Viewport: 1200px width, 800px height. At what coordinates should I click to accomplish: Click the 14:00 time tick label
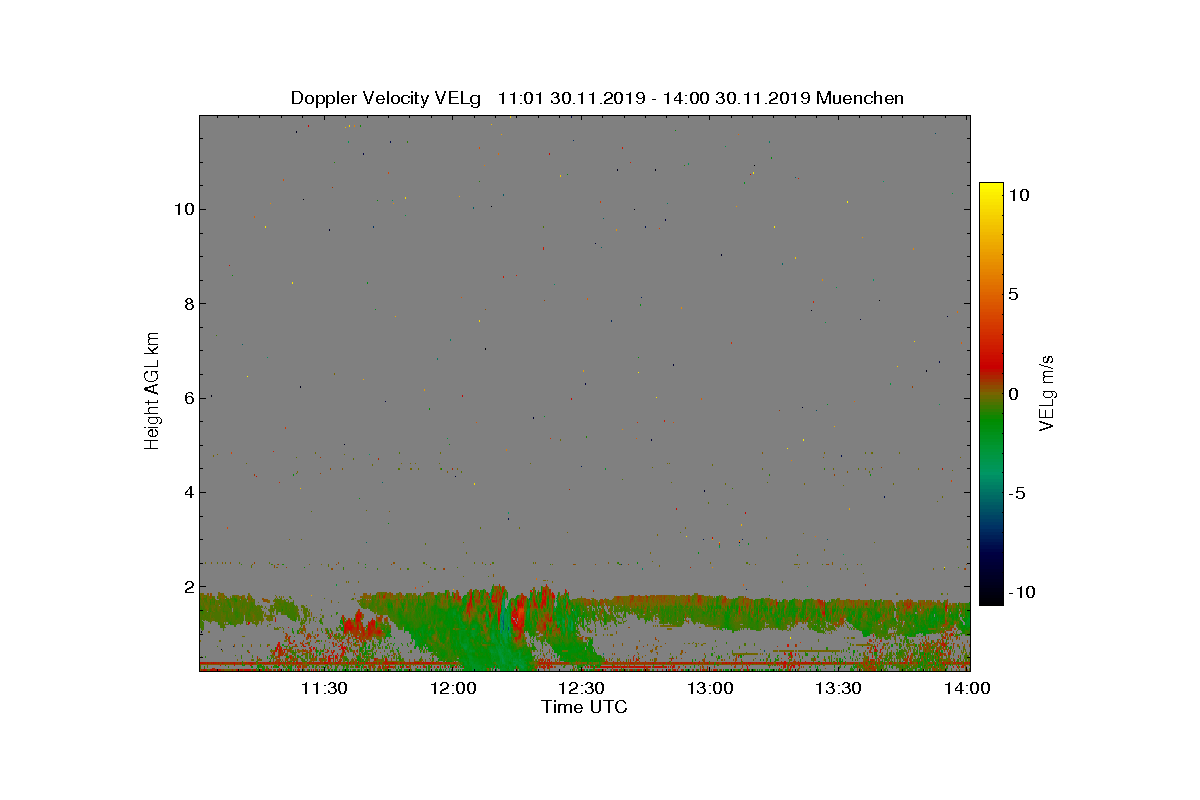[968, 688]
